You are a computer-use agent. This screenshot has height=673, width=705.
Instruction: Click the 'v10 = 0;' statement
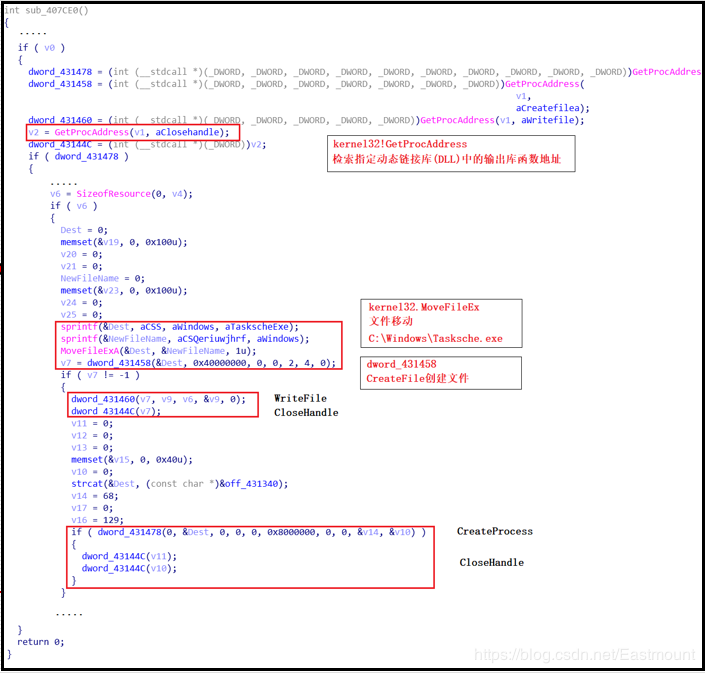click(92, 472)
